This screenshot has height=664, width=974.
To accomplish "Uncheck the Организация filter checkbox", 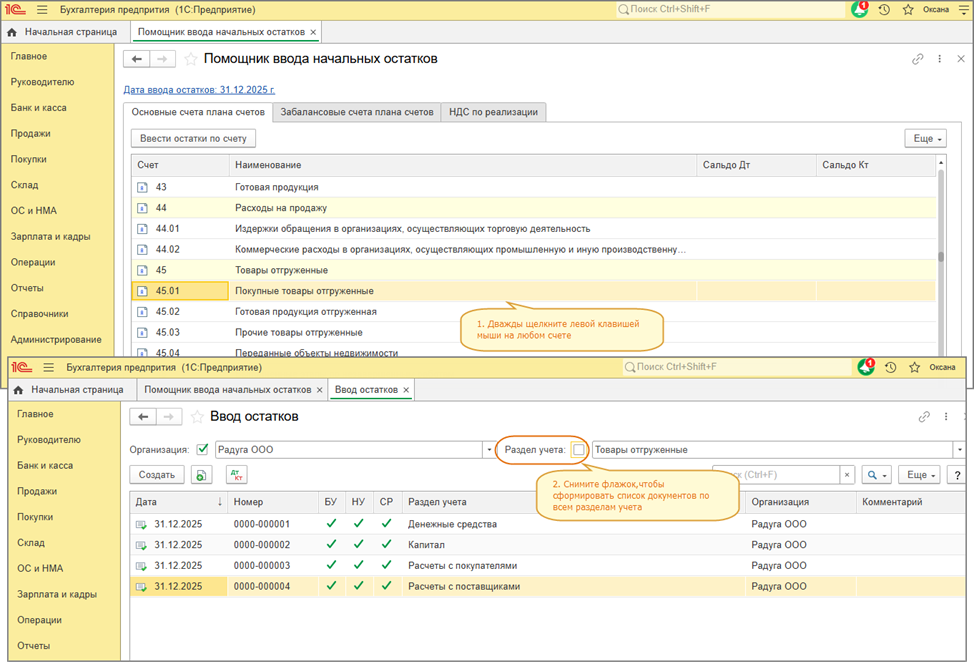I will coord(204,450).
